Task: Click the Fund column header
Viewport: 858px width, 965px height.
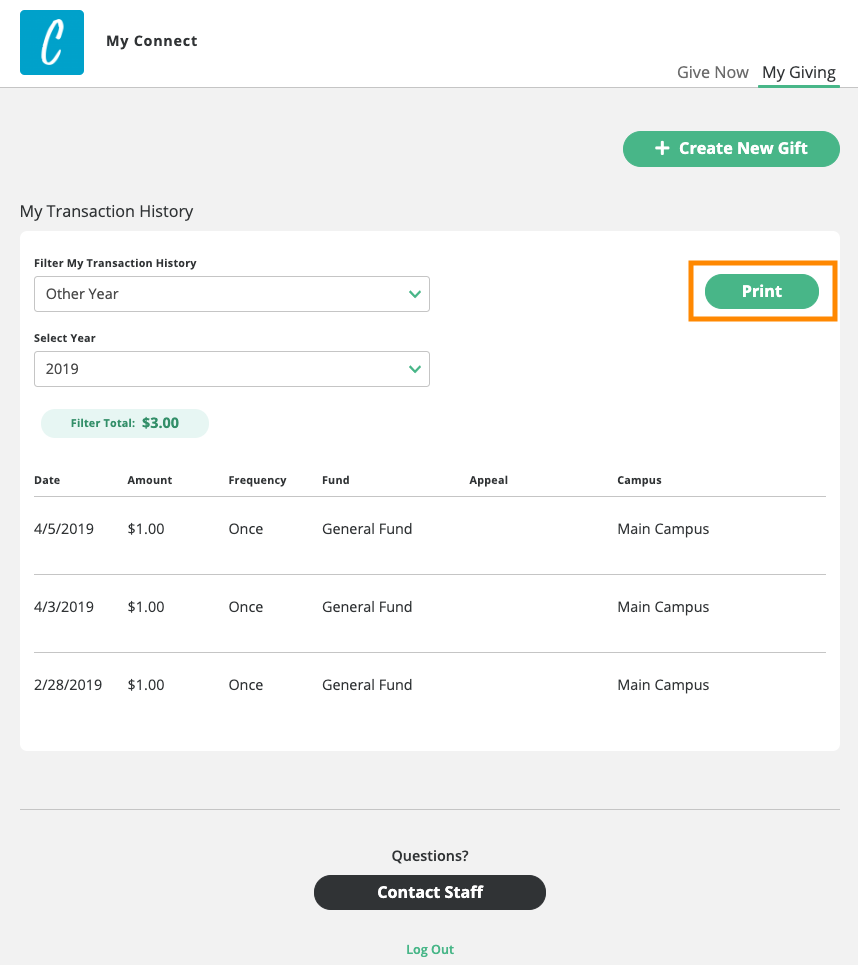Action: click(336, 480)
